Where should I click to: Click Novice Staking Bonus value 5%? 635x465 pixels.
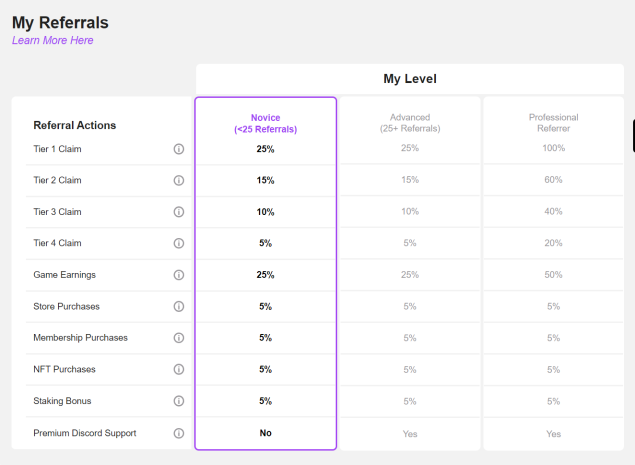click(265, 401)
